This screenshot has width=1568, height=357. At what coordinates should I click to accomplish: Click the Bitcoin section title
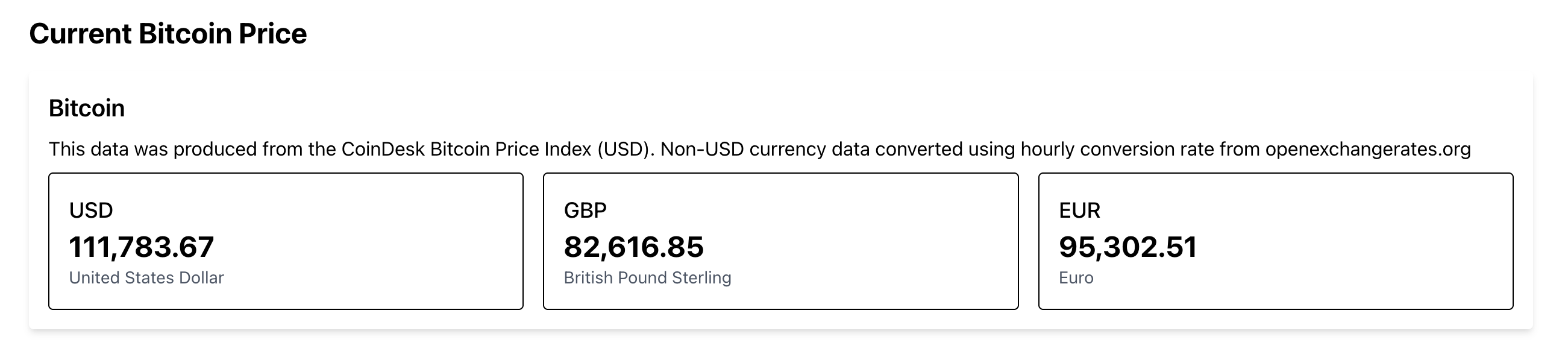coord(86,109)
